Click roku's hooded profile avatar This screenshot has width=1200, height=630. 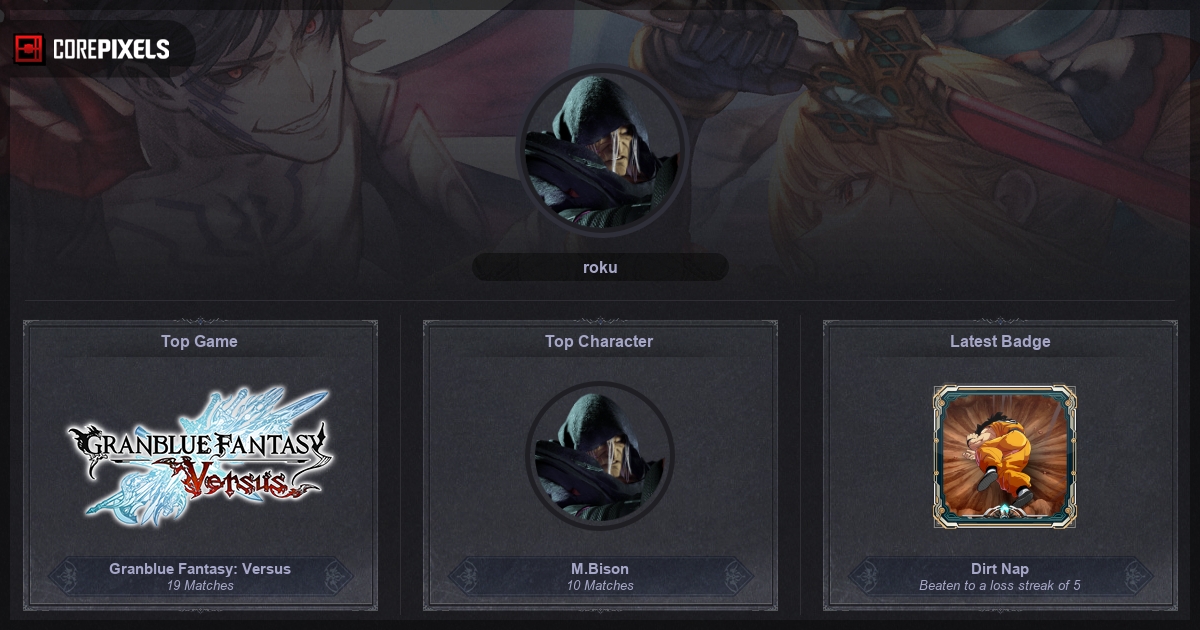click(600, 151)
